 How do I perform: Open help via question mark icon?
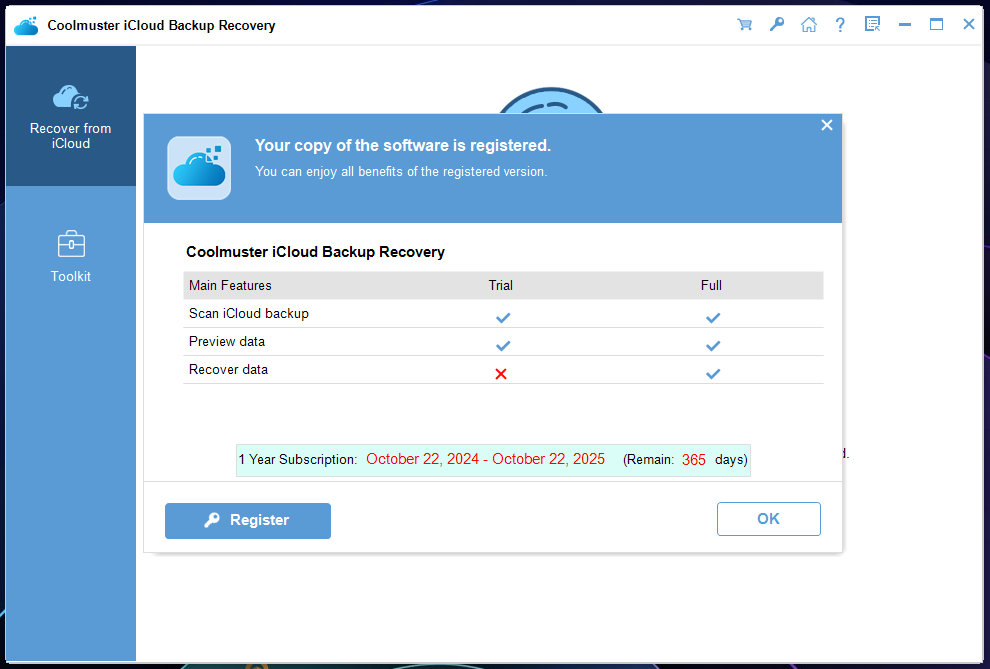point(841,25)
